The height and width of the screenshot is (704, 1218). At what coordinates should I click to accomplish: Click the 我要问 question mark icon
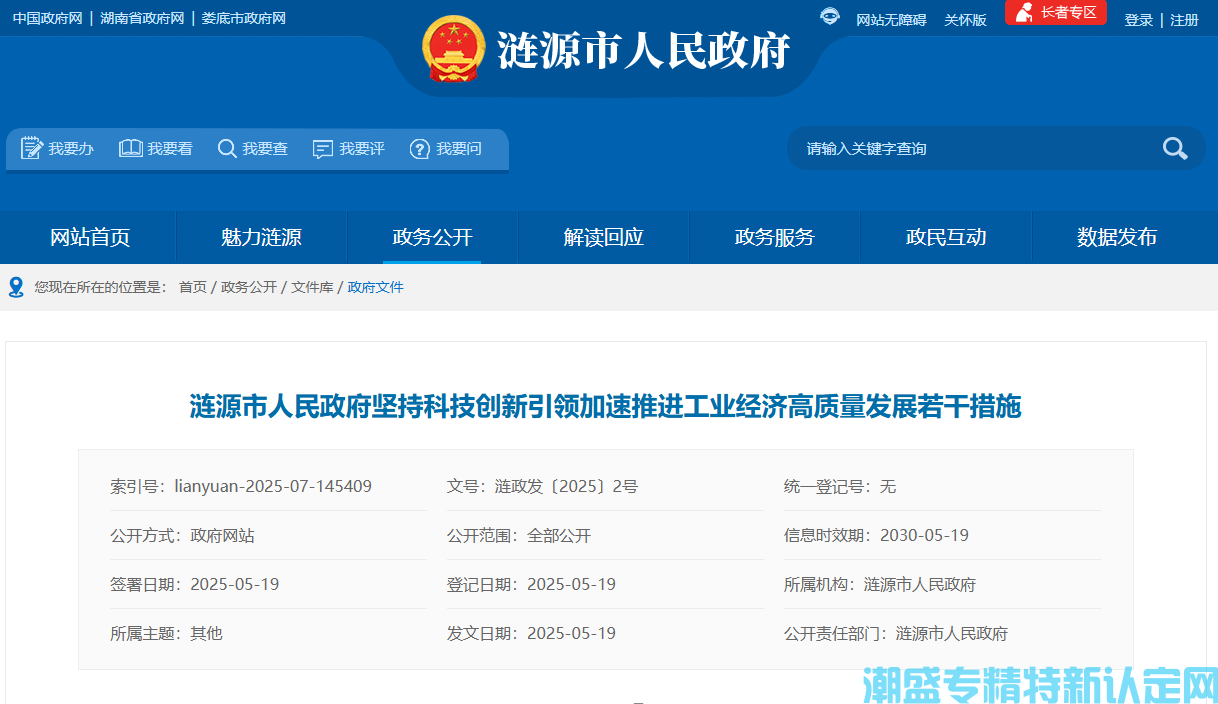click(x=420, y=148)
